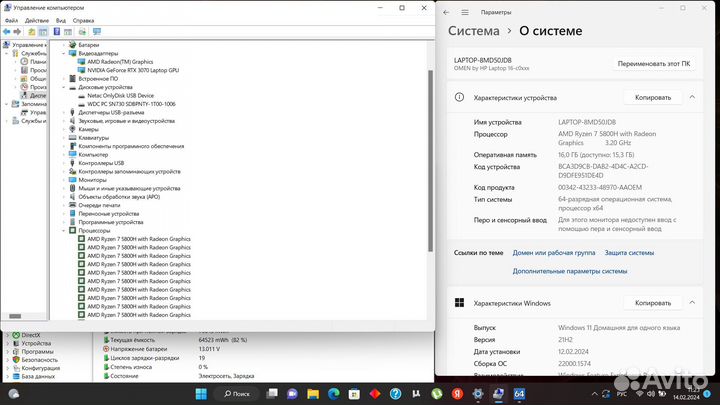Select Камеры category
This screenshot has height=405, width=720.
coord(88,129)
